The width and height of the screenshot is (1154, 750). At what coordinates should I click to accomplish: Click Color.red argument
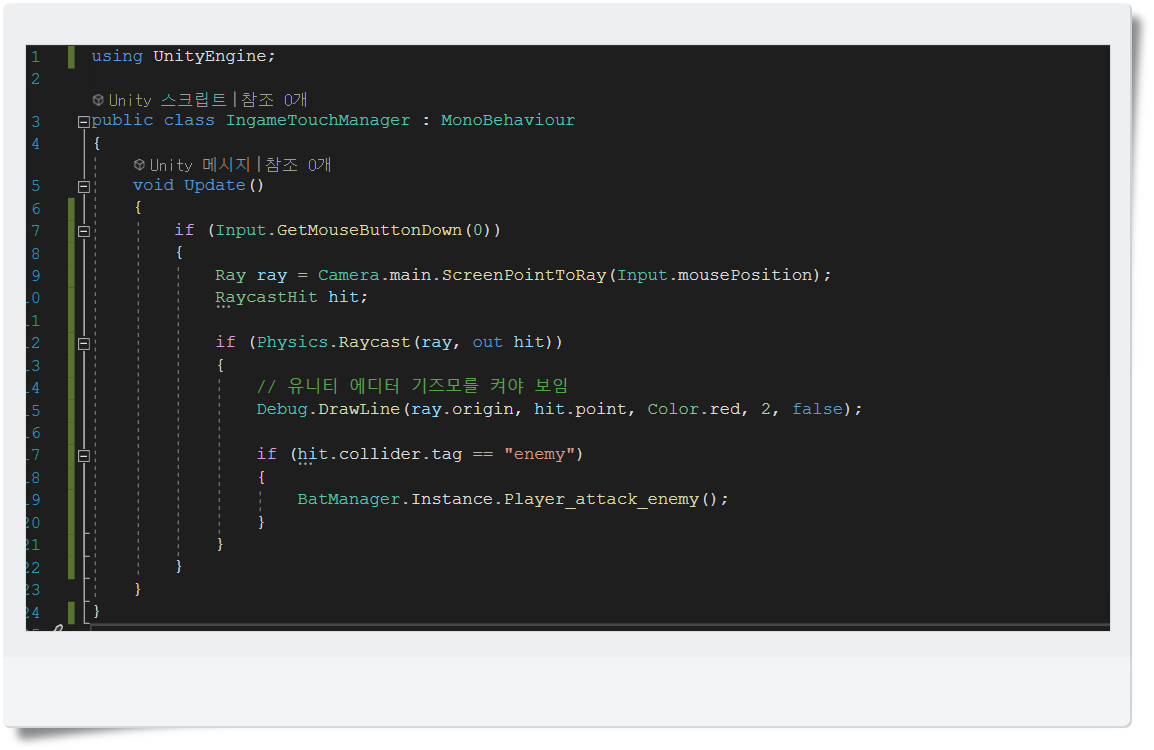pyautogui.click(x=693, y=409)
